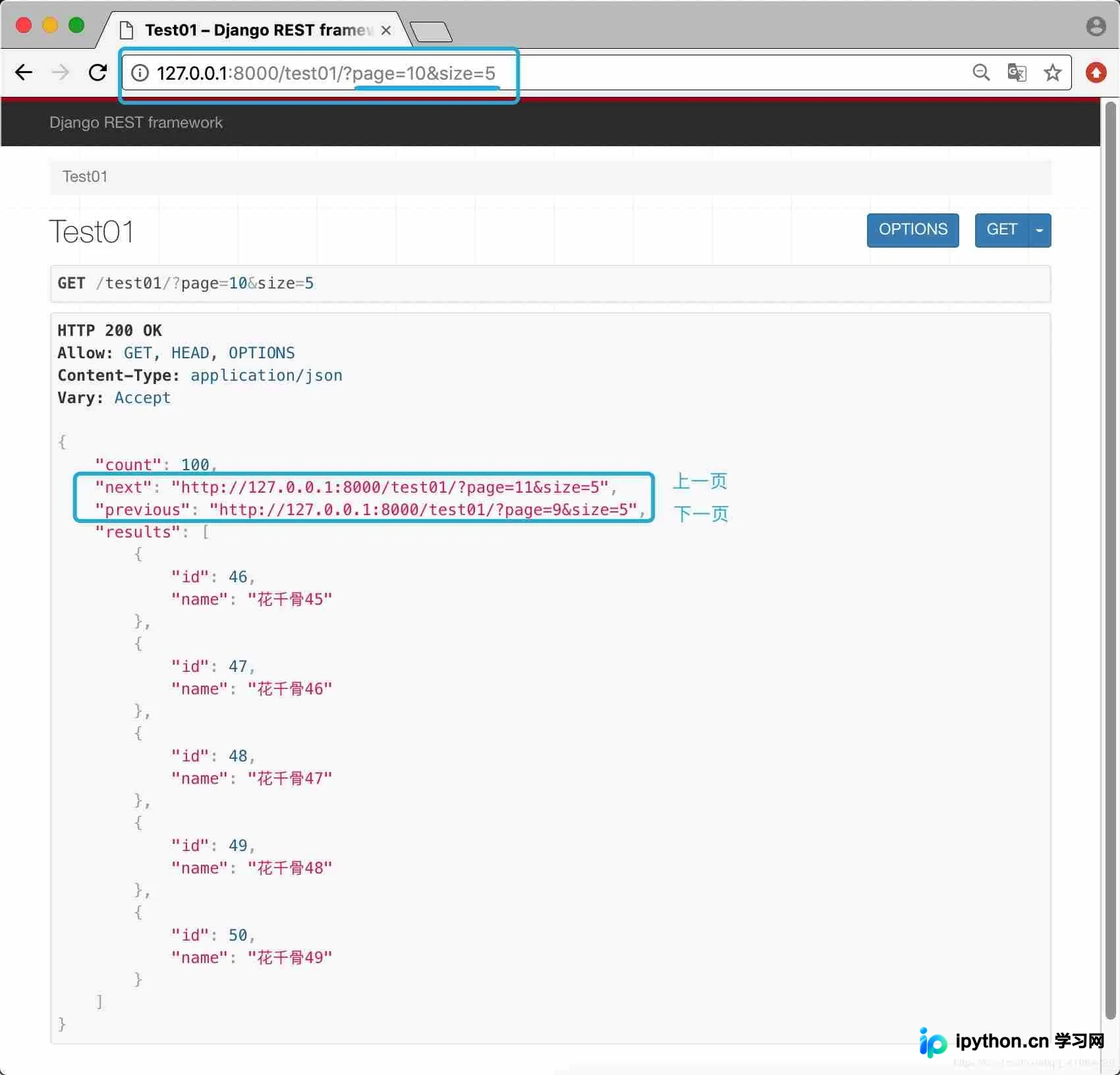1120x1075 pixels.
Task: Bookmark this page with the star
Action: coord(1052,72)
